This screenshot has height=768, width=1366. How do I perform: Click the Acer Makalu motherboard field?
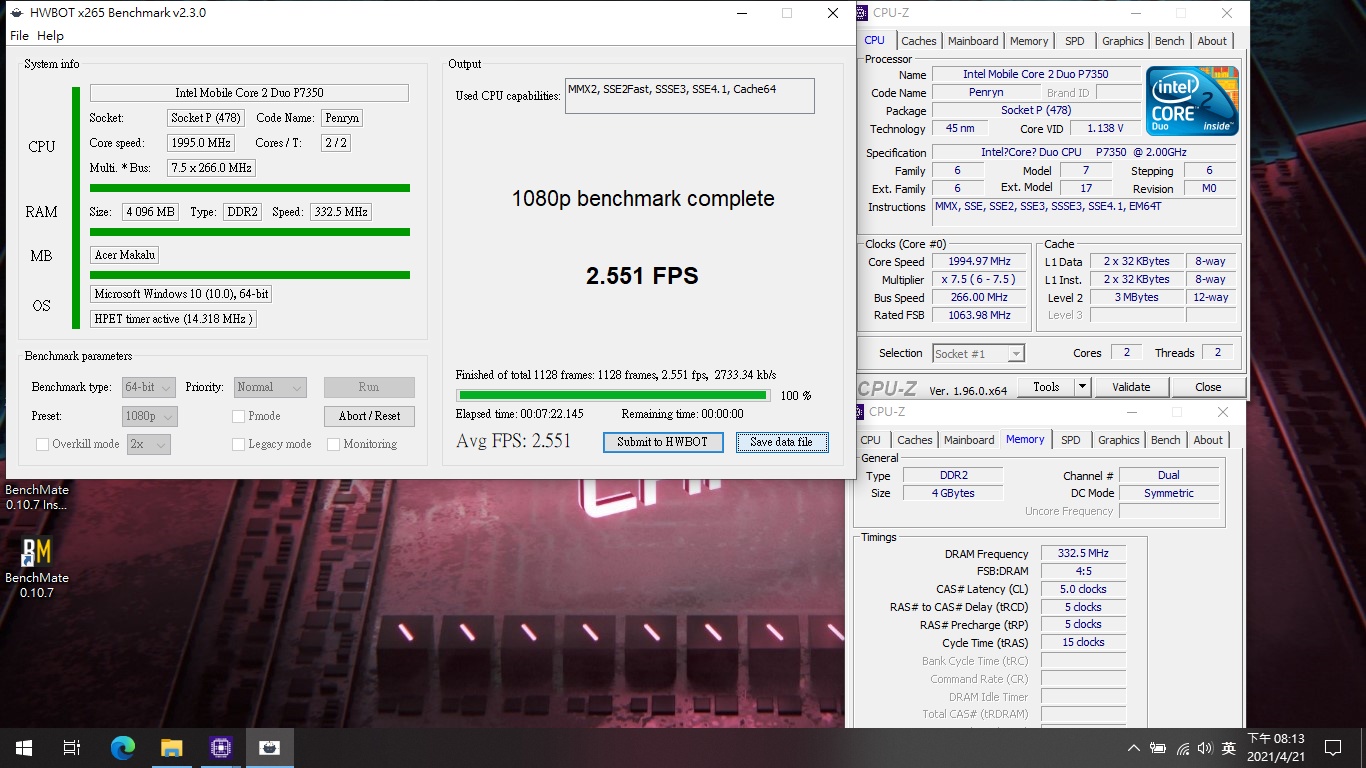[x=125, y=255]
